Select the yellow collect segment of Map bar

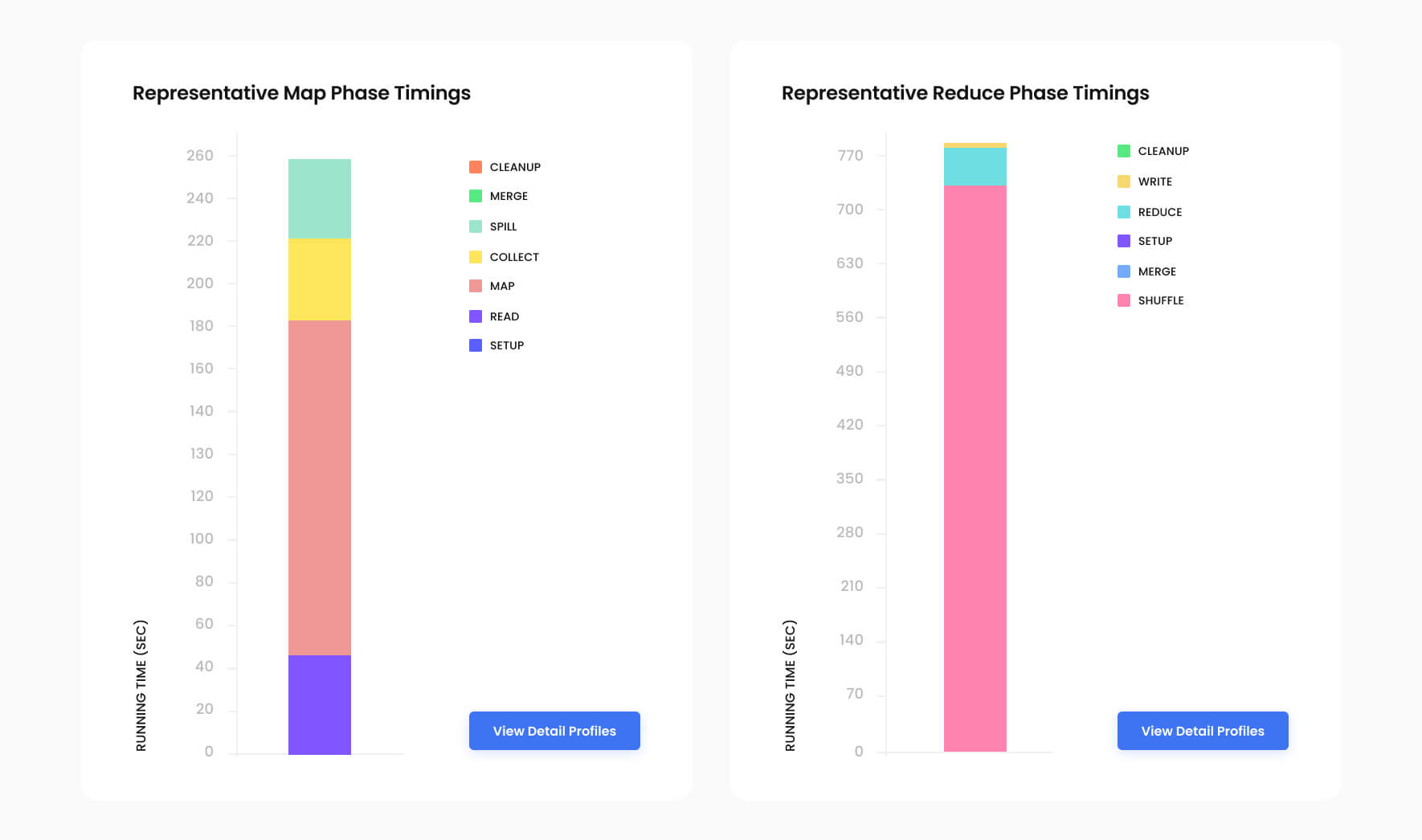(320, 279)
